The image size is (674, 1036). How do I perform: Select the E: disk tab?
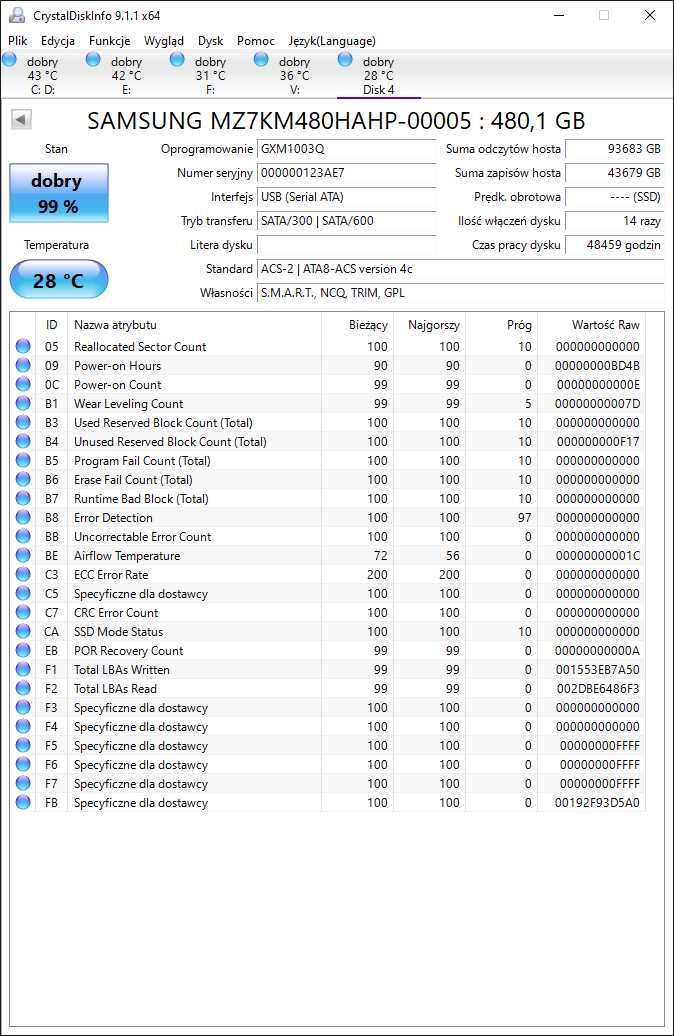[126, 75]
